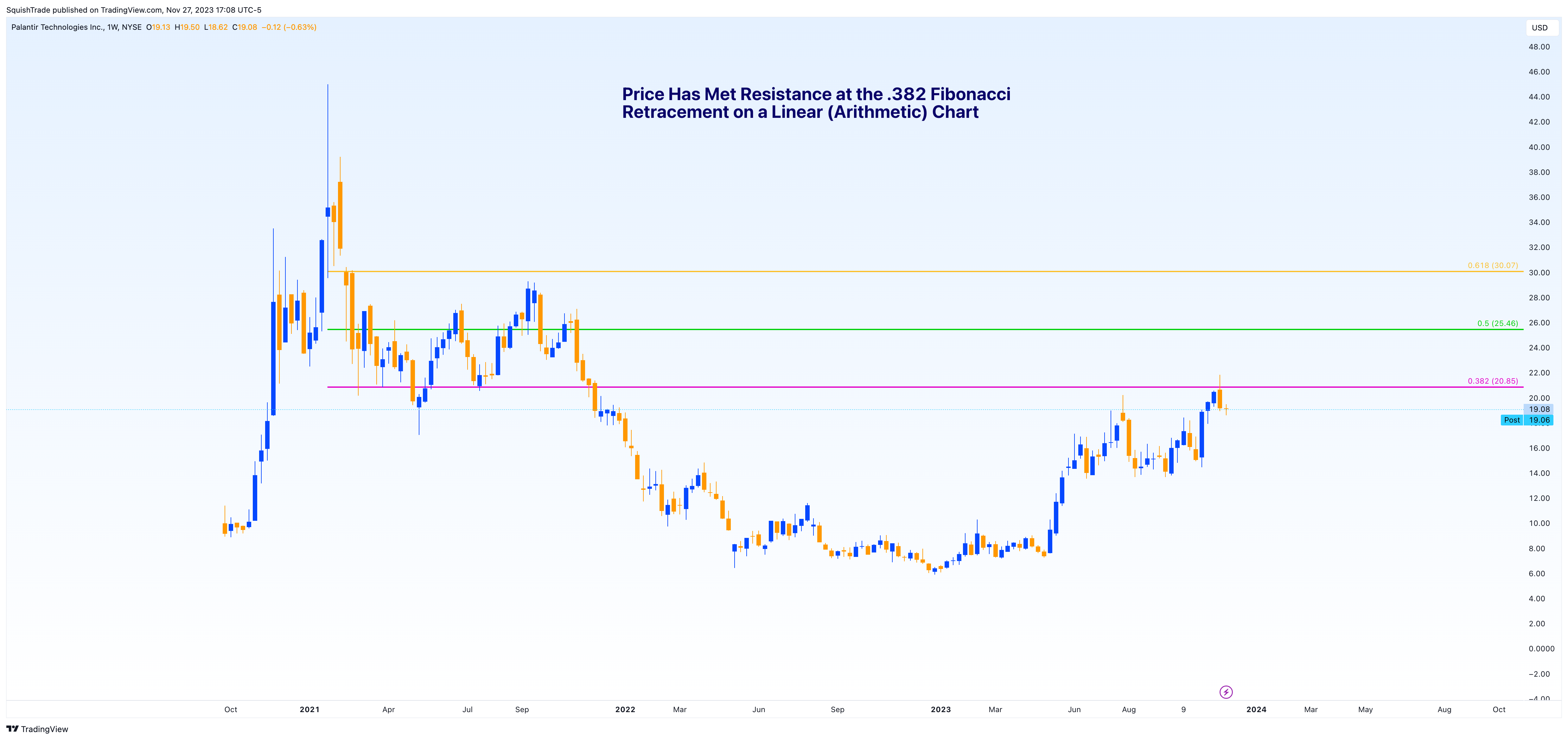Viewport: 1568px width, 740px height.
Task: Click the SquishTrade published header text
Action: pos(134,10)
